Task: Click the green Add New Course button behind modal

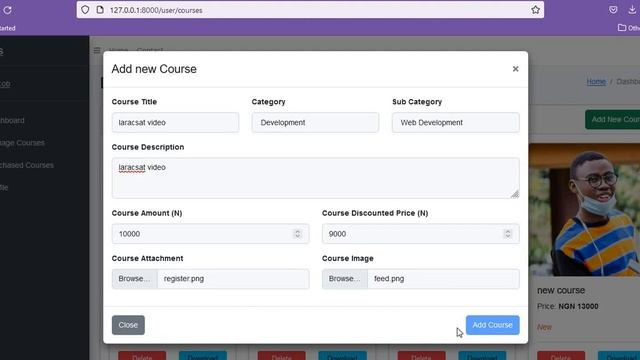Action: (x=612, y=119)
